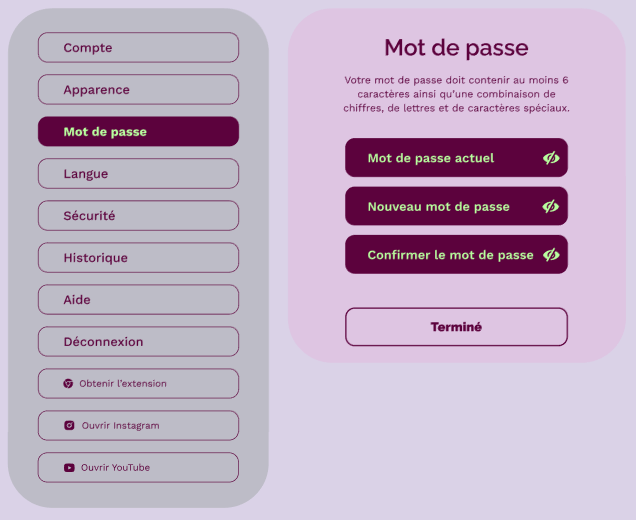Click the Instagram logo icon
636x520 pixels.
pos(69,426)
